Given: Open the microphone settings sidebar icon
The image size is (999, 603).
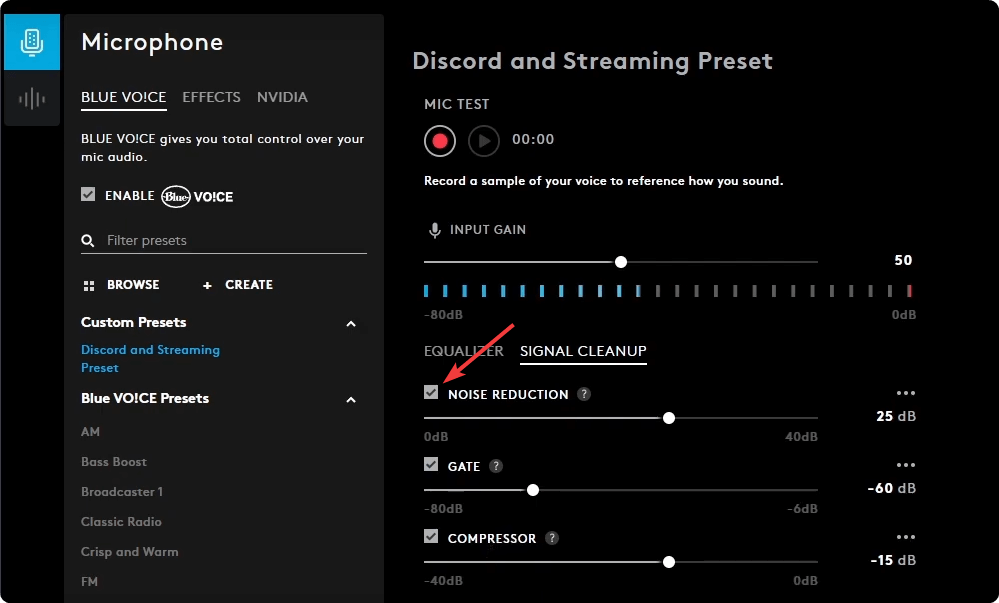Looking at the screenshot, I should (x=32, y=42).
